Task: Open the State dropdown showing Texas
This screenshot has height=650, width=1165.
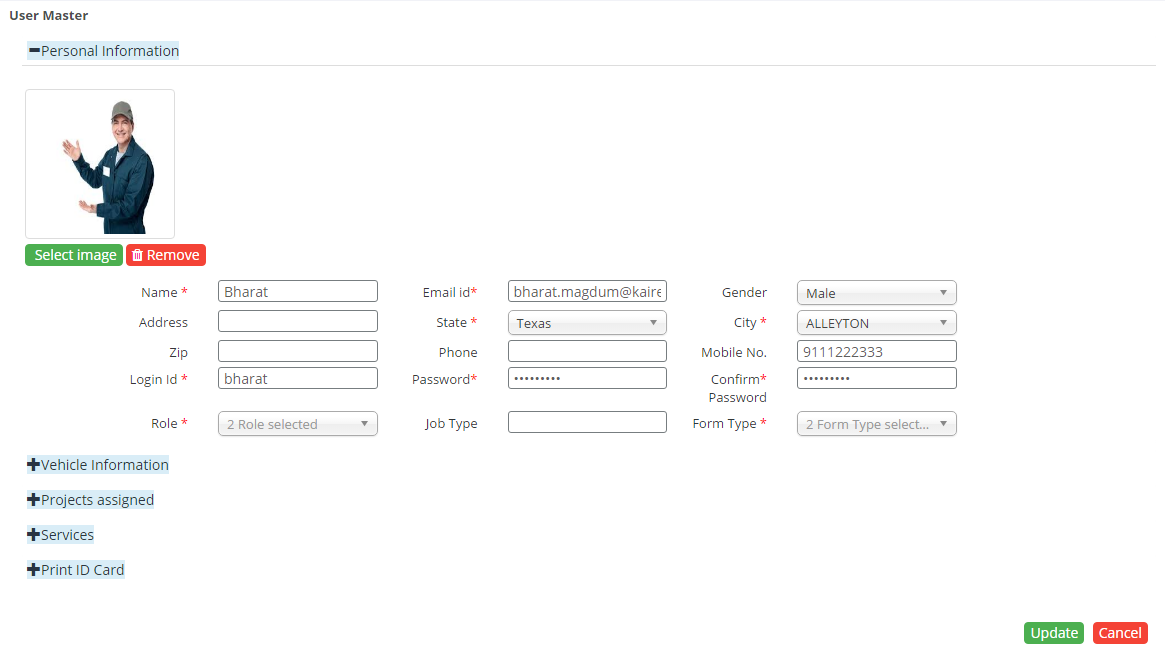Action: tap(587, 323)
